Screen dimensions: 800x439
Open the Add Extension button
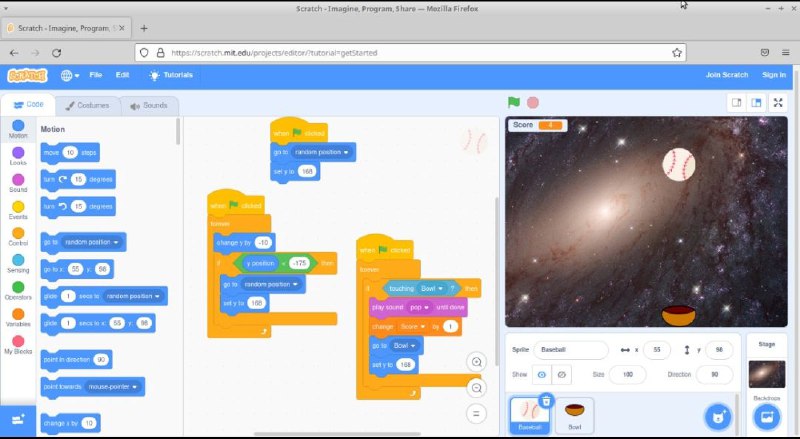pos(17,419)
